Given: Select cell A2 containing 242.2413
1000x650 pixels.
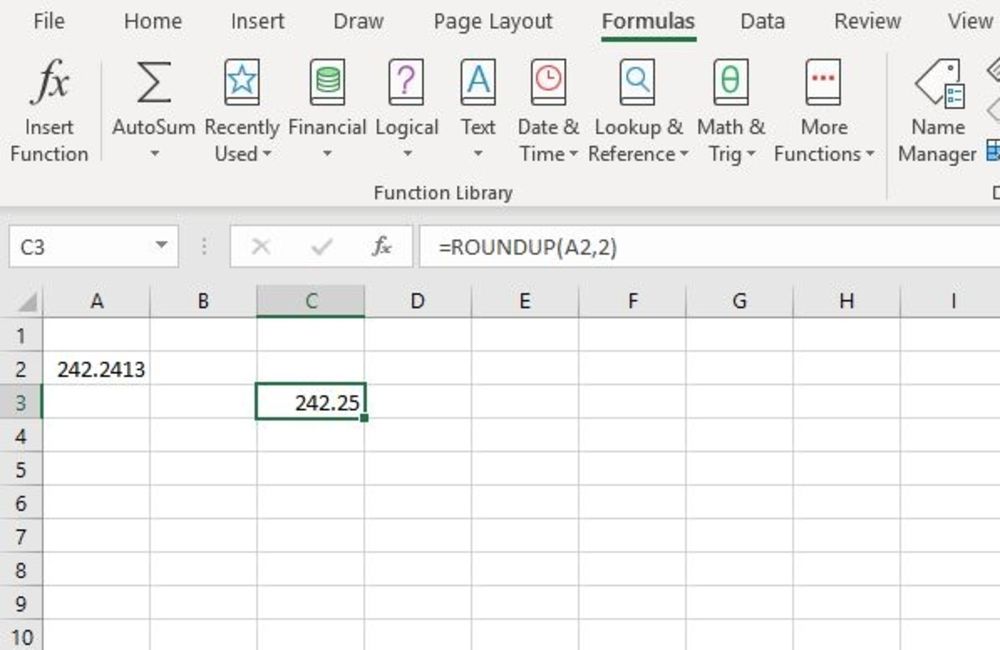Looking at the screenshot, I should click(x=96, y=368).
